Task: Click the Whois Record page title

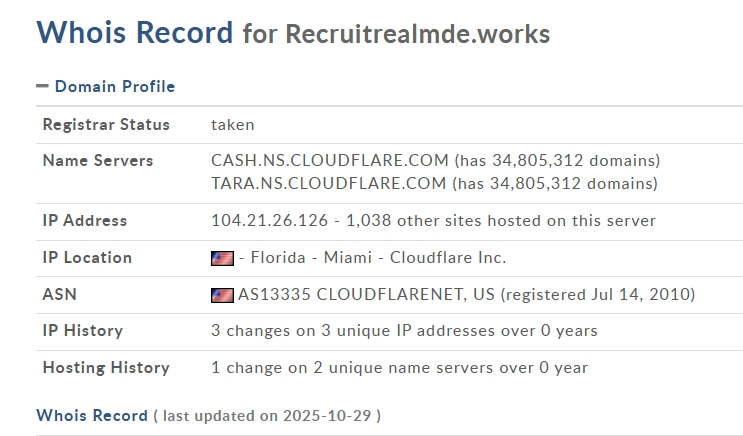Action: [x=134, y=32]
